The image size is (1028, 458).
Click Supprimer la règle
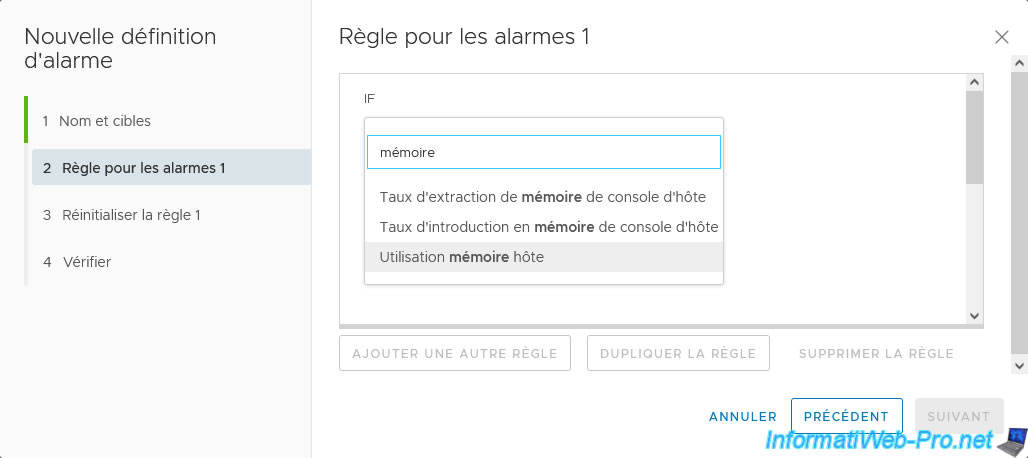point(876,353)
